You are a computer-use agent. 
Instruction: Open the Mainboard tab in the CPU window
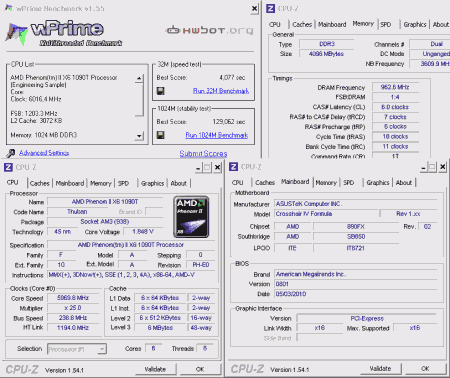pyautogui.click(x=70, y=183)
